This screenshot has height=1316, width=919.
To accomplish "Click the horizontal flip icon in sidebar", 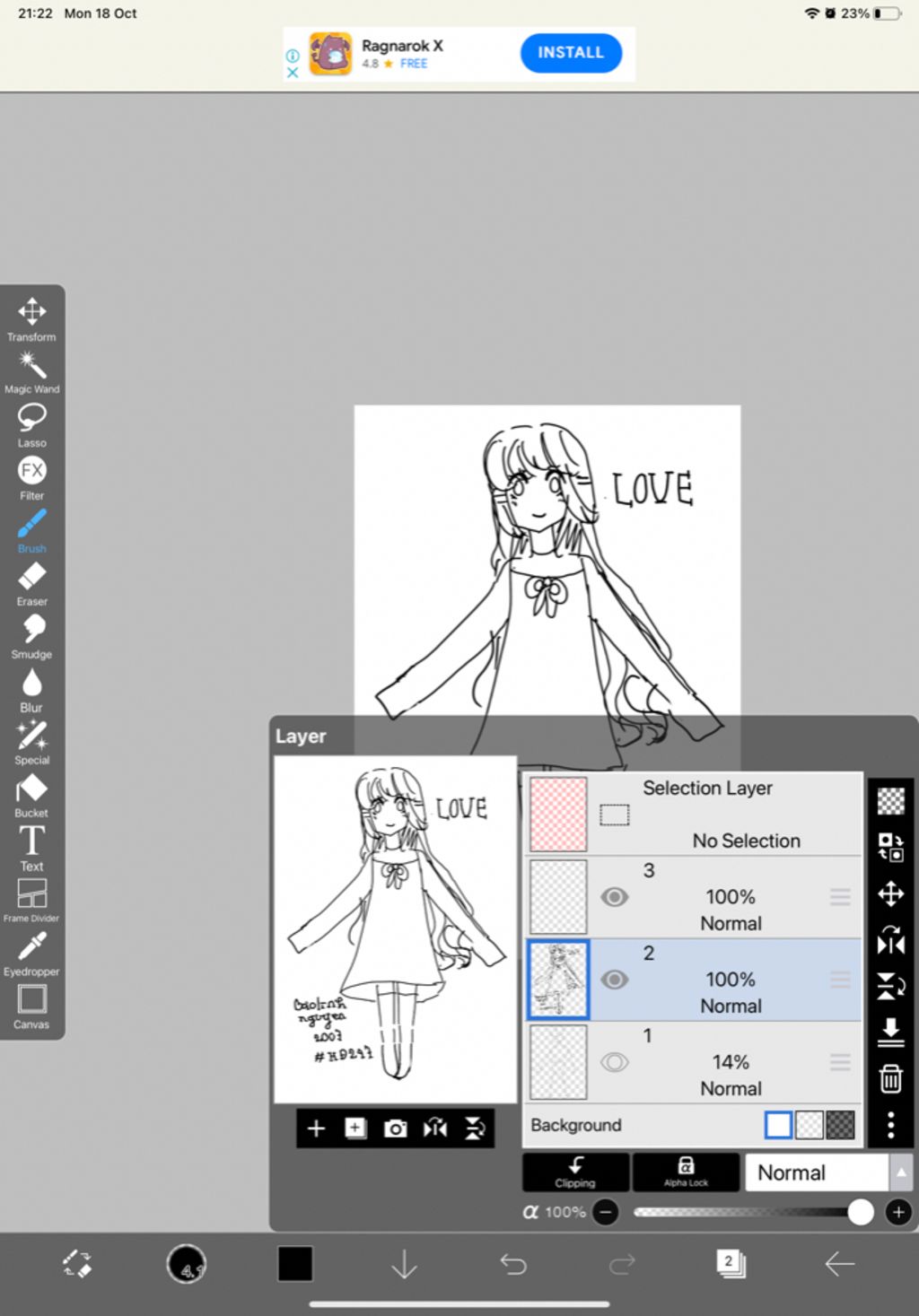I will coord(890,940).
